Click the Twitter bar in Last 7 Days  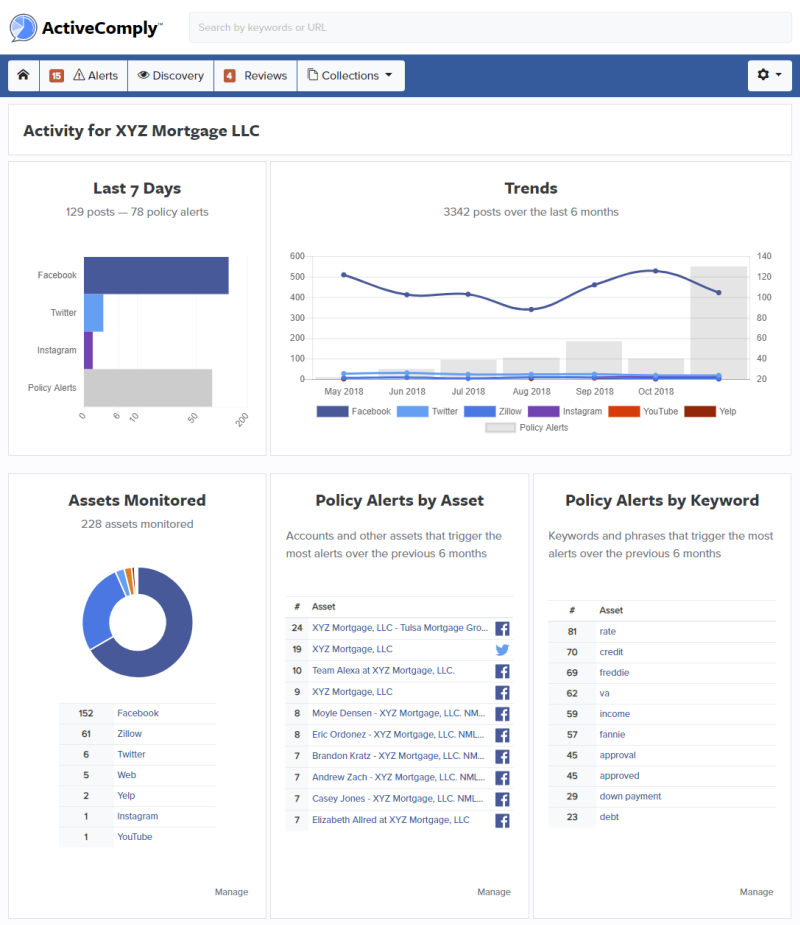[x=94, y=313]
